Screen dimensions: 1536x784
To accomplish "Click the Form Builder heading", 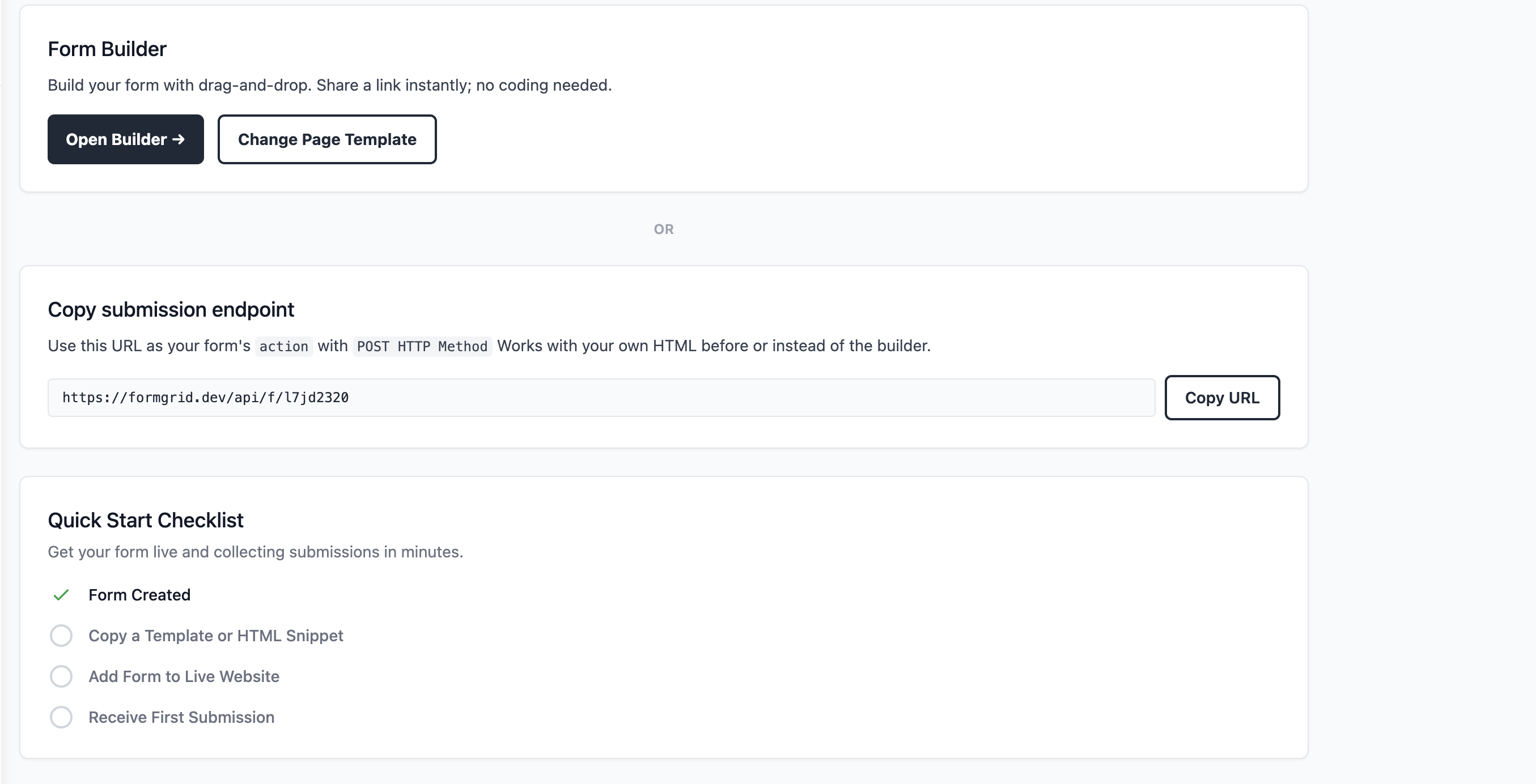I will coord(107,49).
